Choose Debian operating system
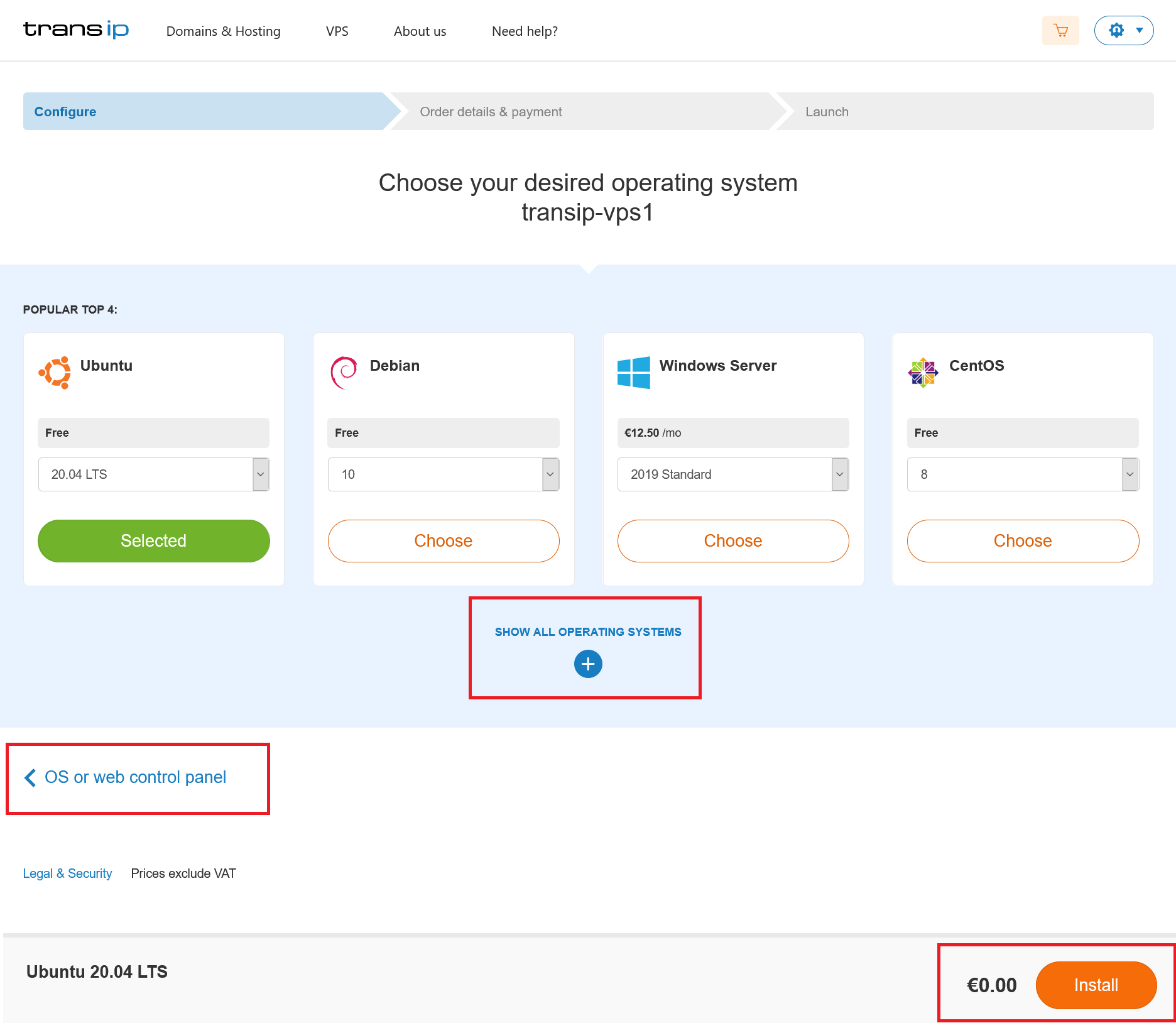Image resolution: width=1176 pixels, height=1023 pixels. pyautogui.click(x=444, y=541)
